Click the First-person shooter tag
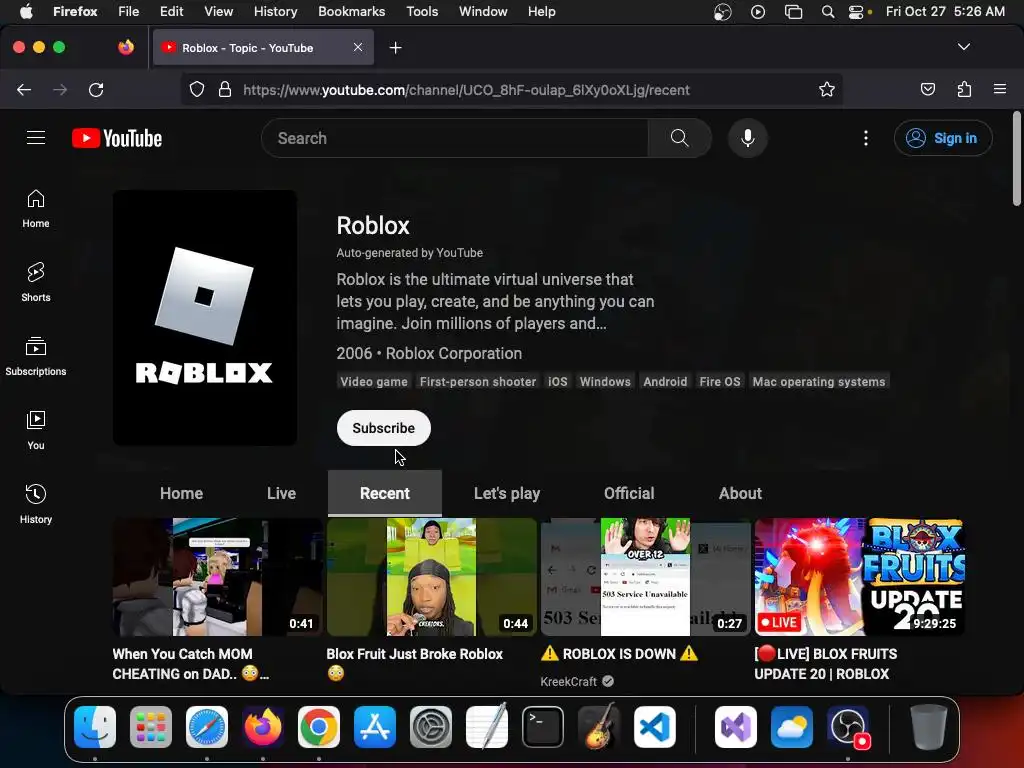Image resolution: width=1024 pixels, height=768 pixels. pyautogui.click(x=477, y=381)
